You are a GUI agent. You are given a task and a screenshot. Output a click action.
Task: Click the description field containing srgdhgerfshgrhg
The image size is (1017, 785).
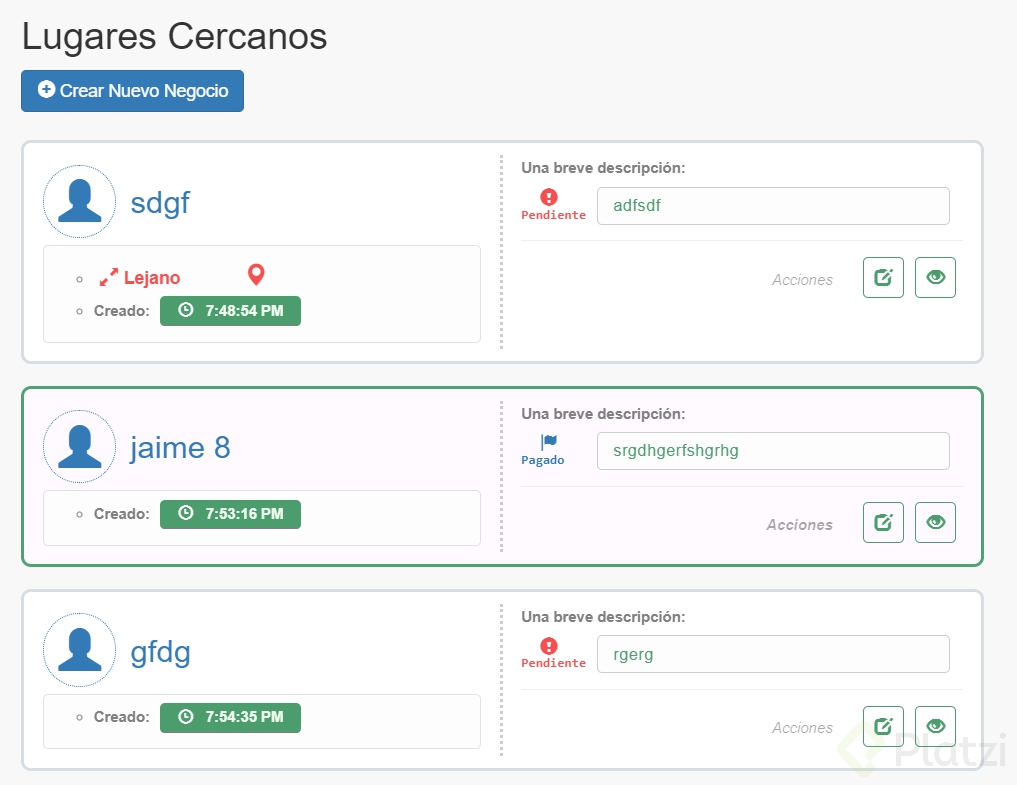pyautogui.click(x=773, y=451)
